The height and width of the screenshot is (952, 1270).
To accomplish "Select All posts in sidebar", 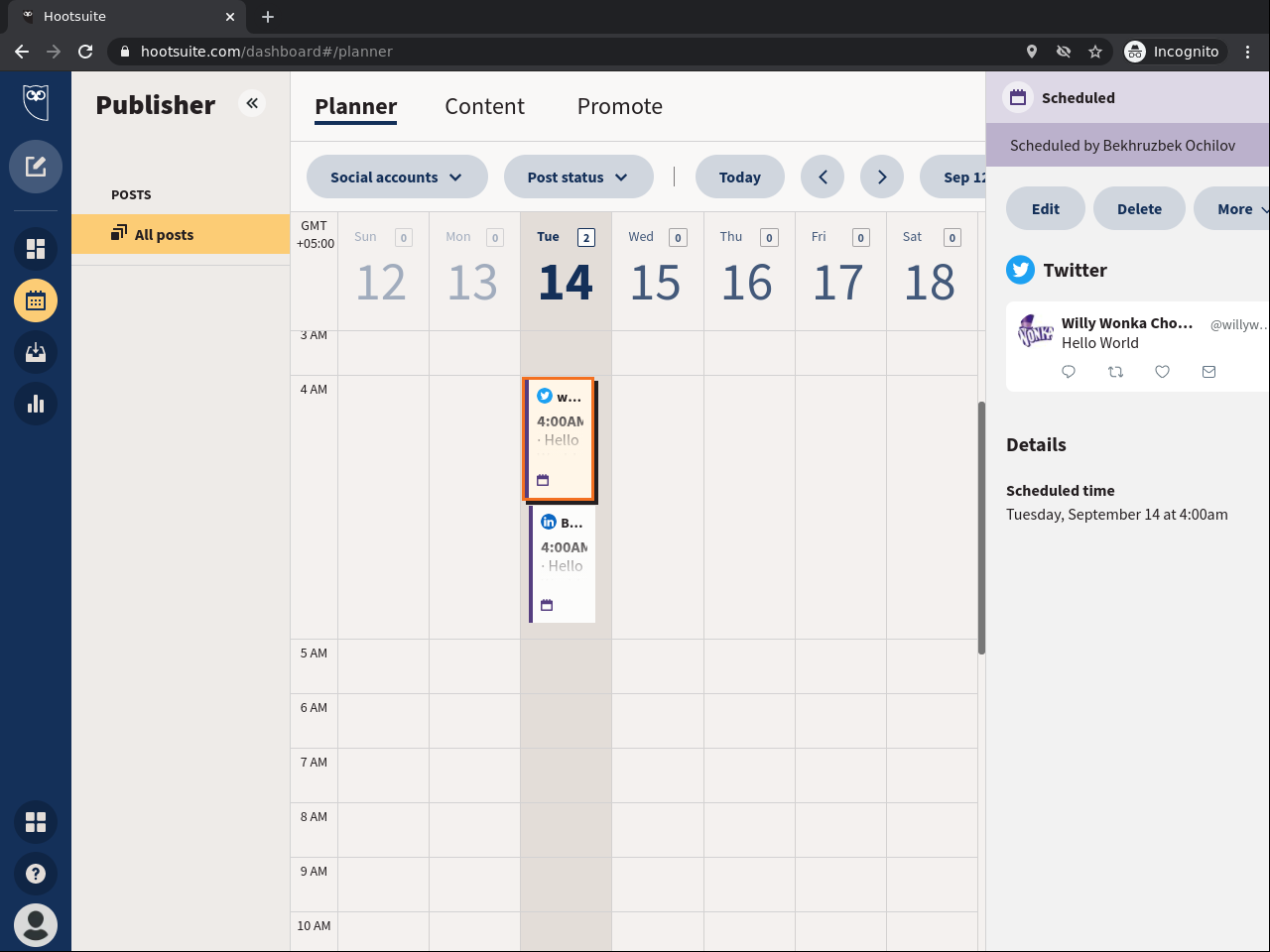I will point(181,234).
